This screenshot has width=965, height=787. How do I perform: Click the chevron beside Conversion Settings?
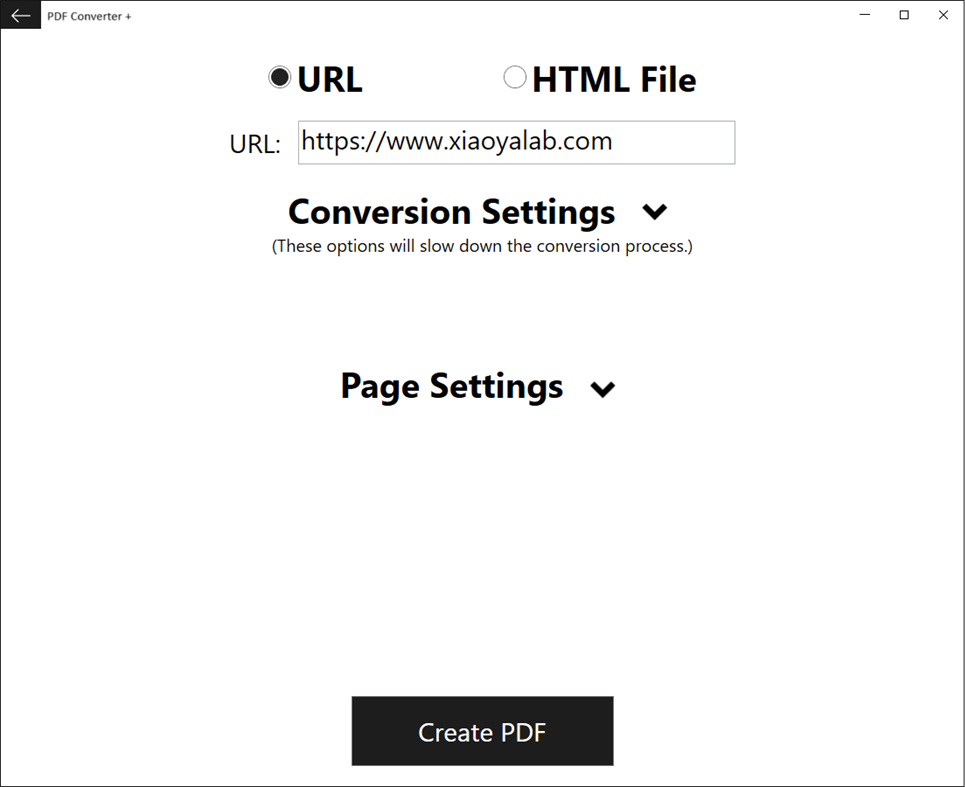coord(655,212)
